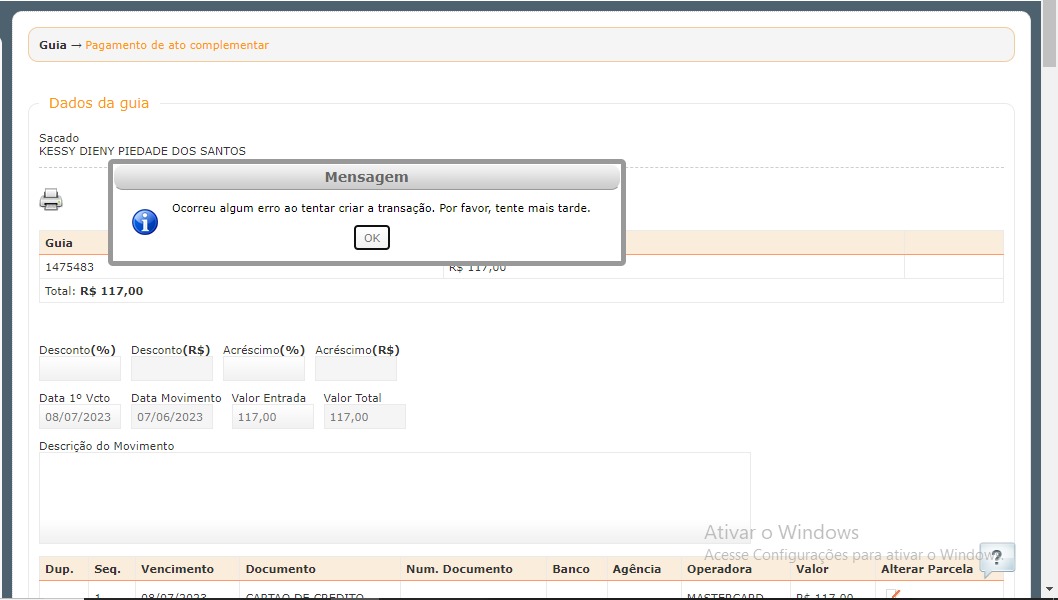
Task: Focus the Desconto(R$) input field
Action: (x=171, y=369)
